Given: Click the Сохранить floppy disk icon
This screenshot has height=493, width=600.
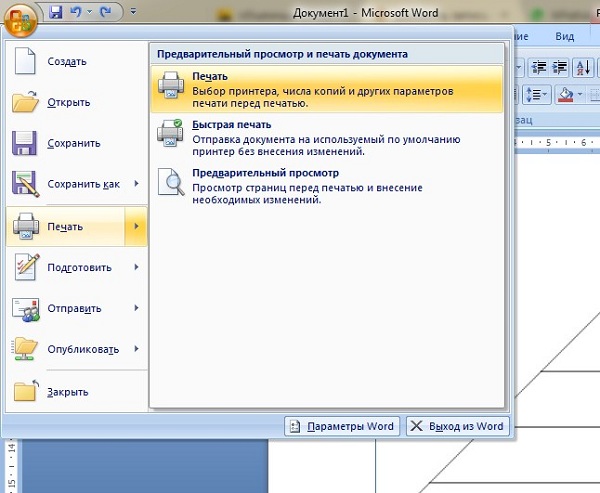Looking at the screenshot, I should click(24, 143).
